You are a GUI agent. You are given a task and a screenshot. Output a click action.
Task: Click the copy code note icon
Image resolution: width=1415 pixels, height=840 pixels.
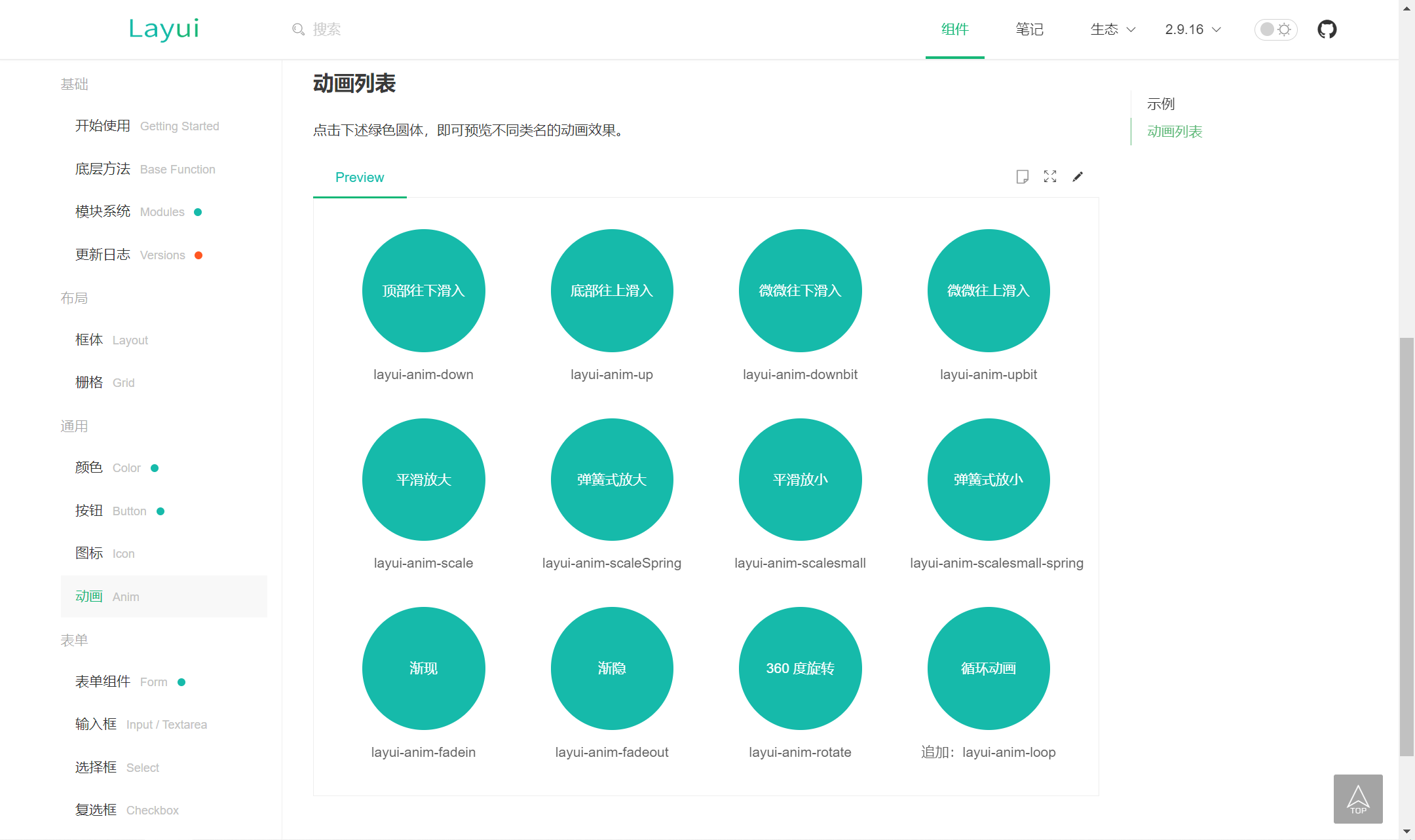click(x=1022, y=177)
